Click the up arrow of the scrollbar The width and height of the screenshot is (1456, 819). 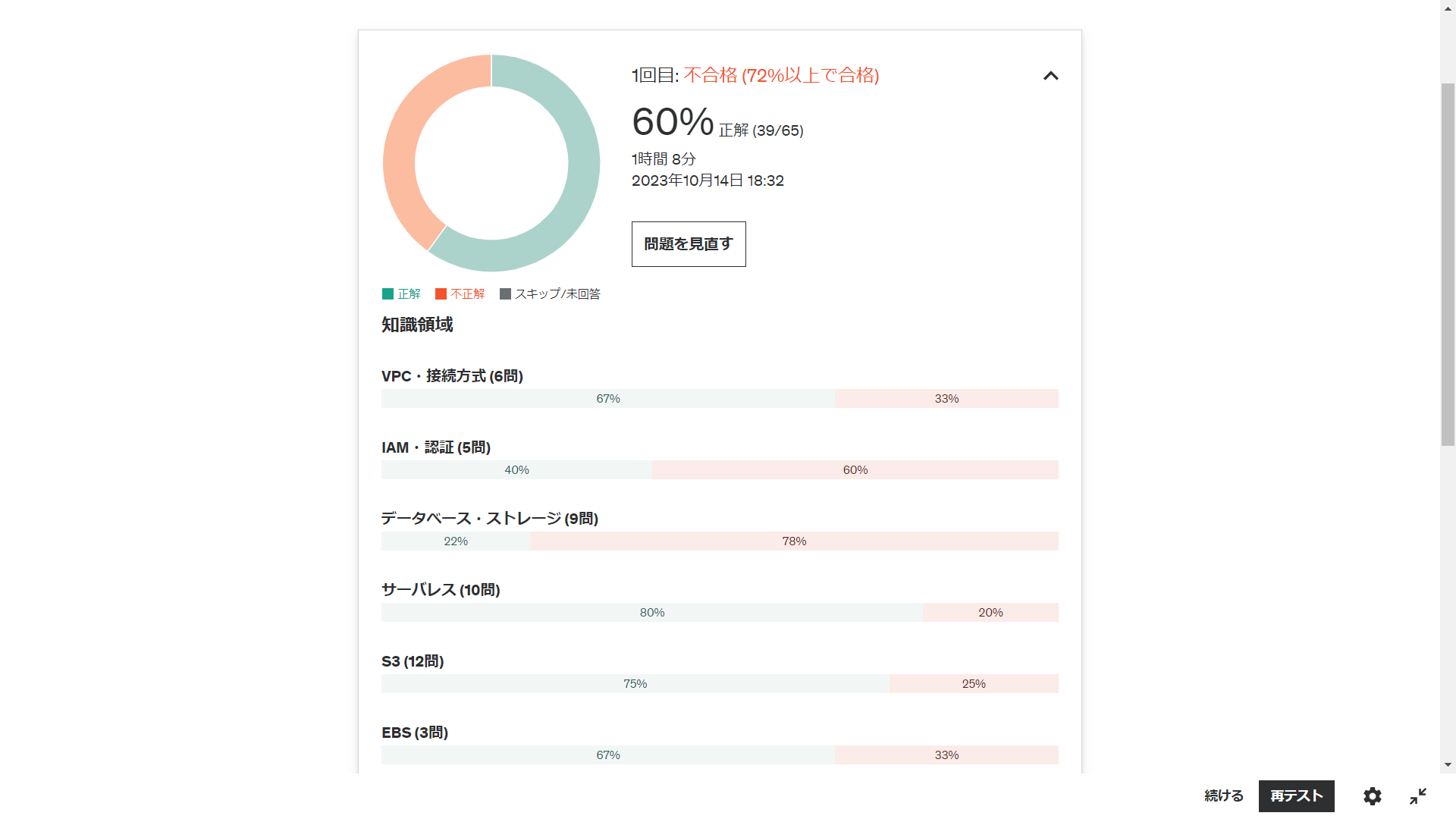1447,8
